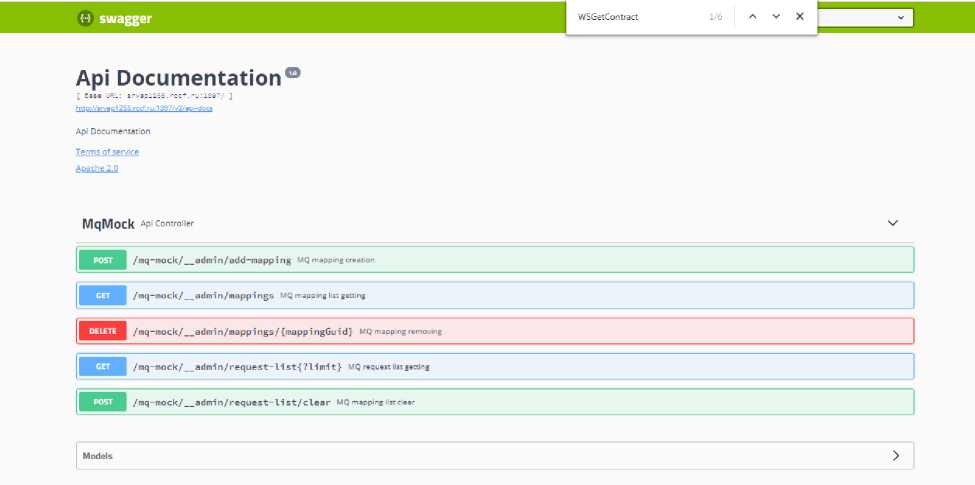Open the Apache 2.0 license link
Screen dimensions: 975x485
pos(97,169)
